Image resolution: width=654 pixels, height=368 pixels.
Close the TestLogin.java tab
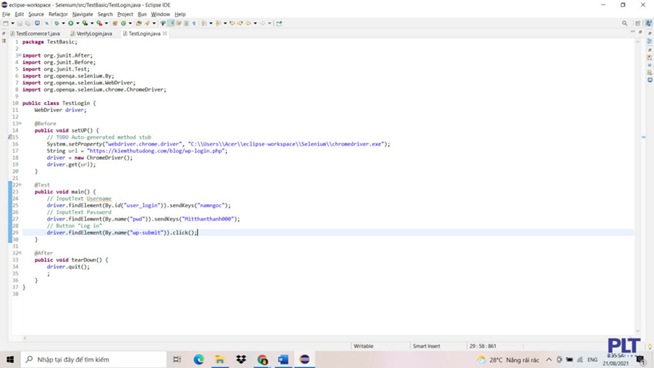165,33
